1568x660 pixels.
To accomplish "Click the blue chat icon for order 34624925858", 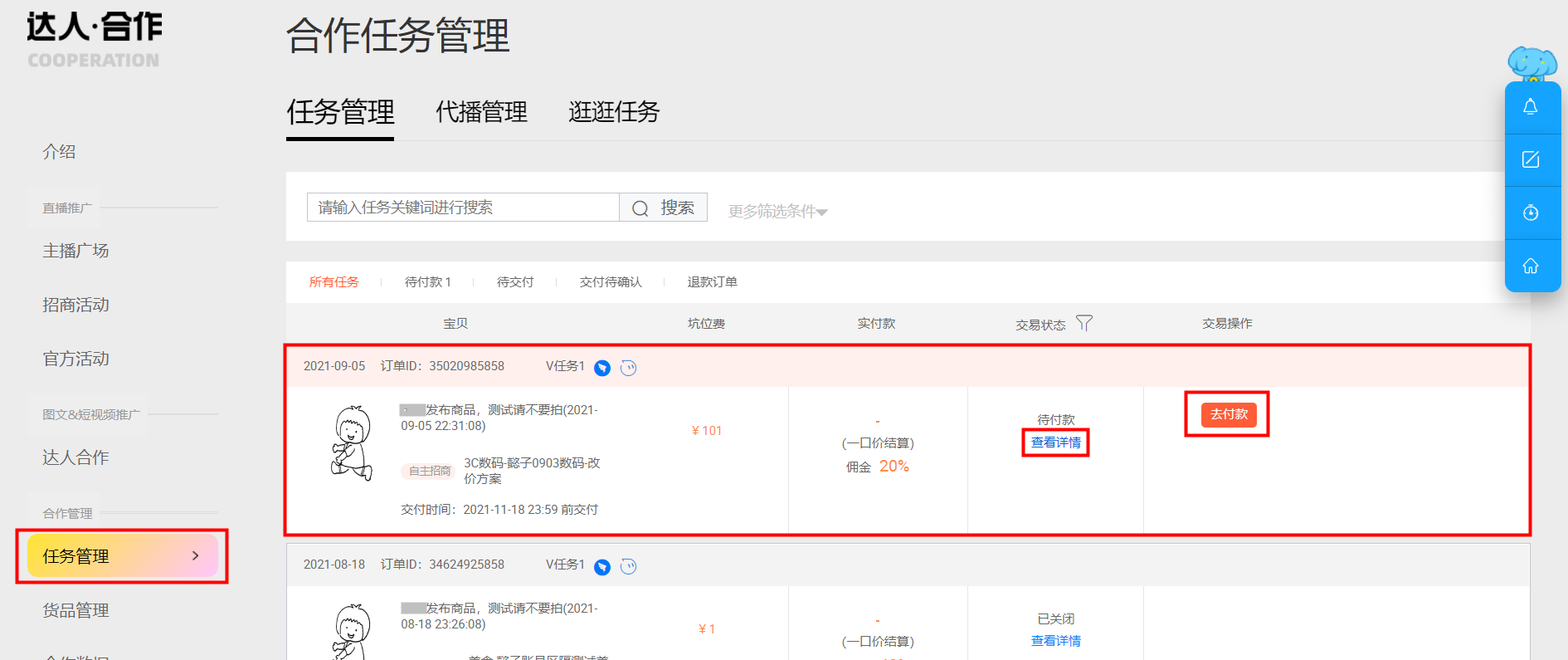I will pos(602,566).
